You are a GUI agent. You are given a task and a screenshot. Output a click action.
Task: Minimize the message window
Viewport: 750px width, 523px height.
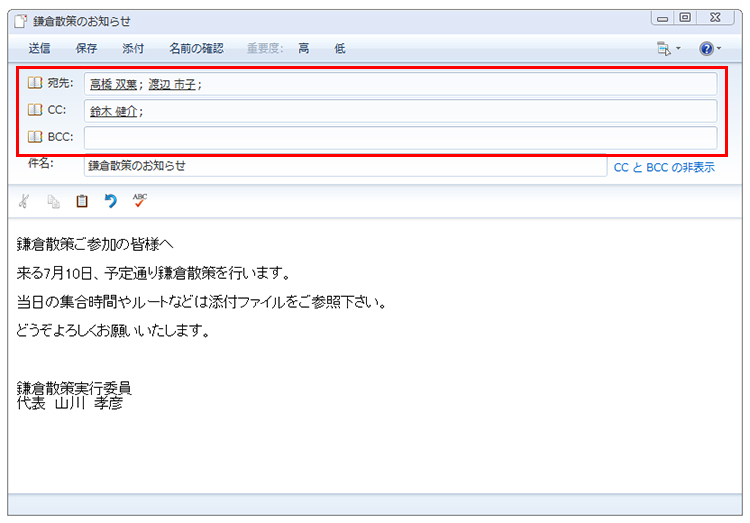tap(662, 18)
